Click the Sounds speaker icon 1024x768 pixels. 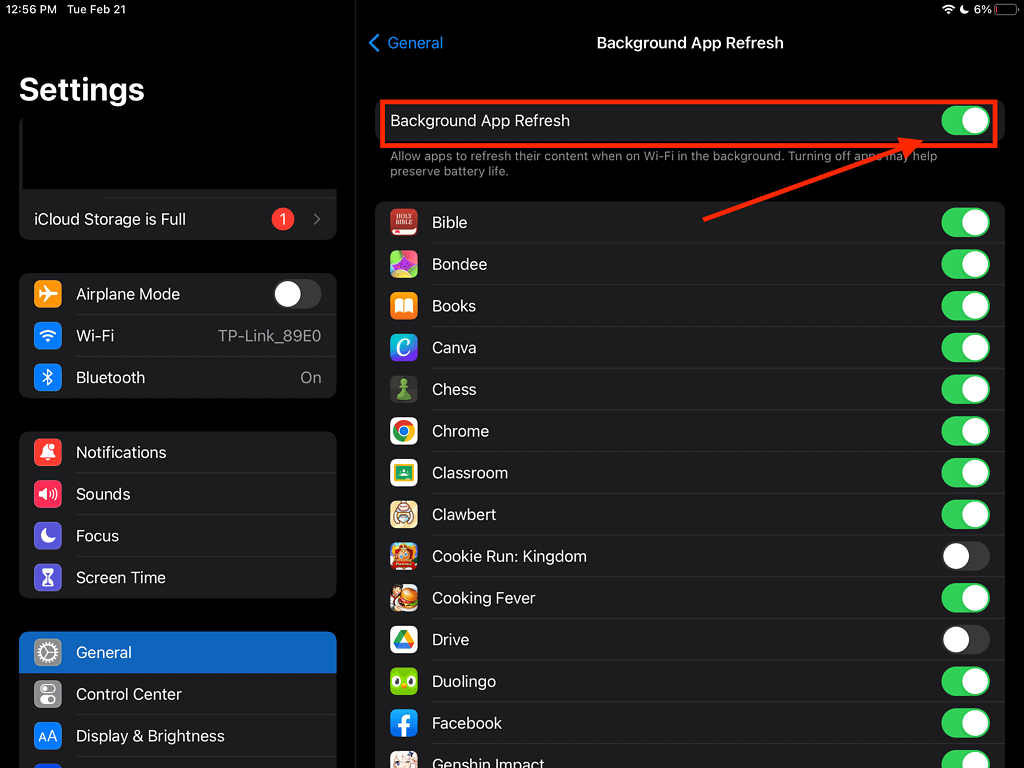pyautogui.click(x=48, y=494)
